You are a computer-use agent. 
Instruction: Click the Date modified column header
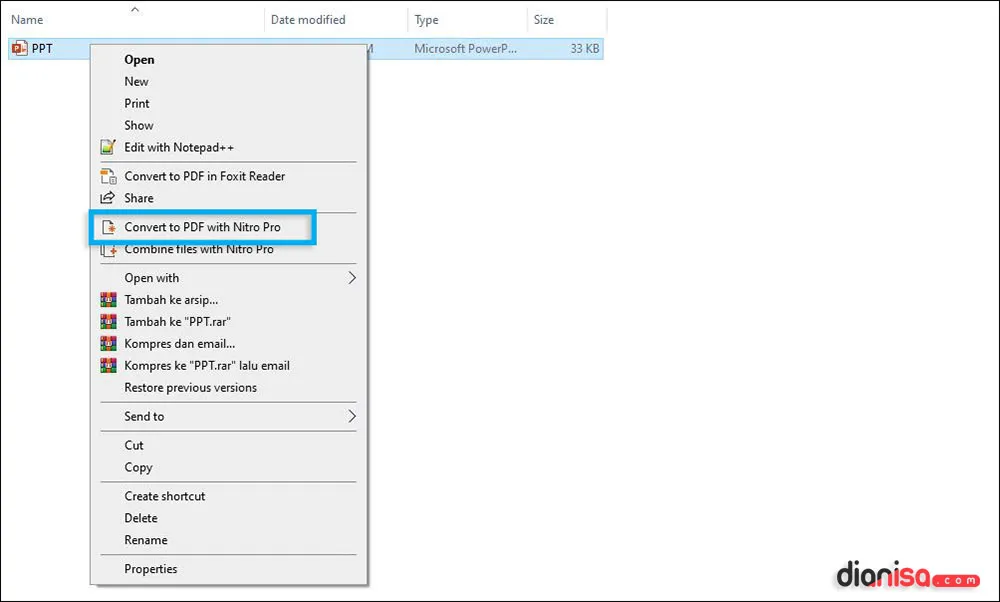[311, 19]
